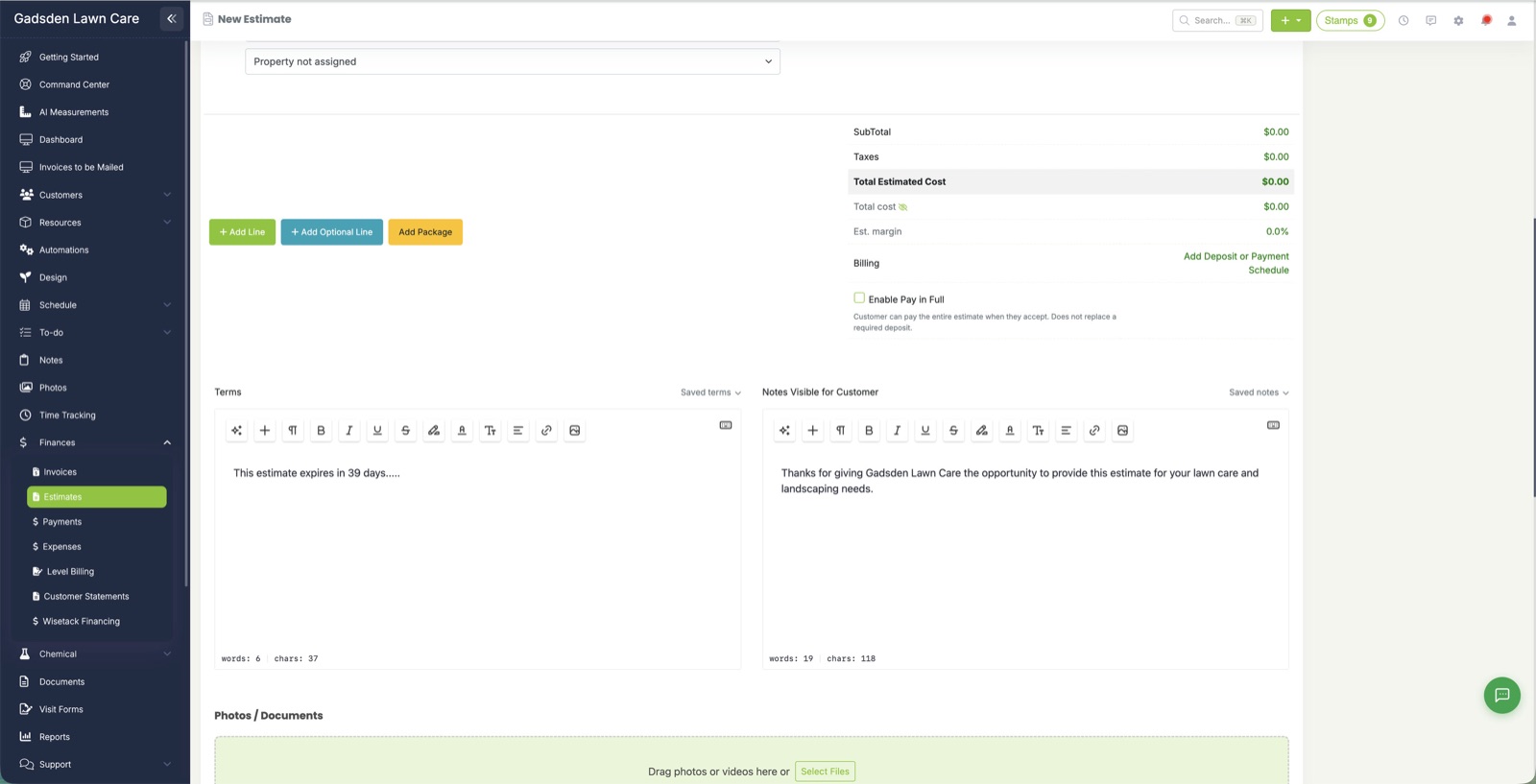Enable Pay in Full checkbox
The width and height of the screenshot is (1536, 784).
[x=859, y=297]
